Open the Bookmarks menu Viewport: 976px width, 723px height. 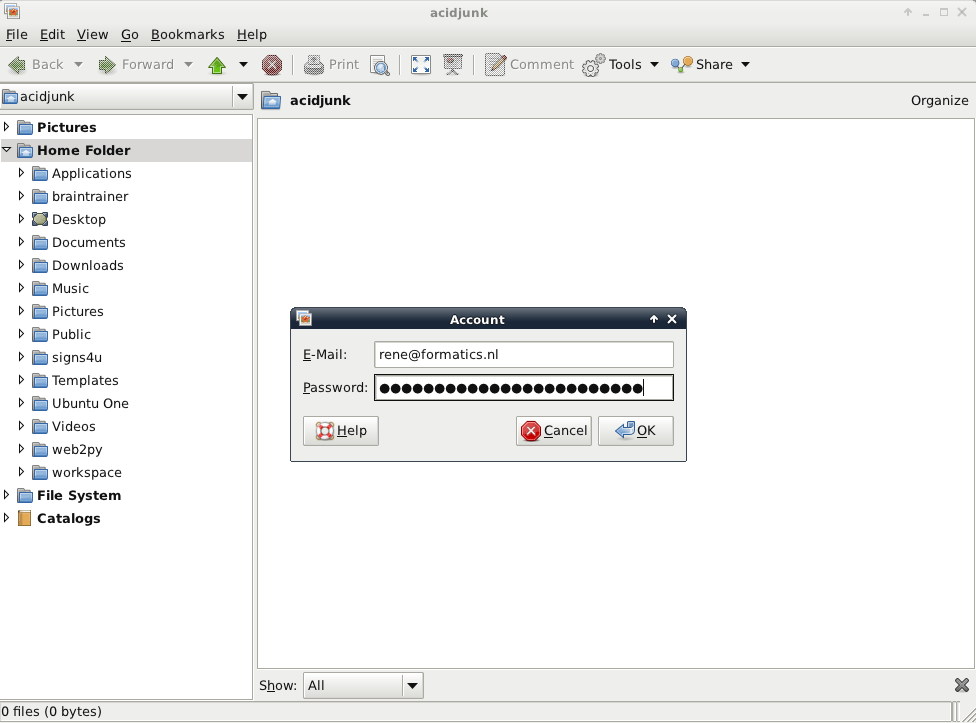187,35
